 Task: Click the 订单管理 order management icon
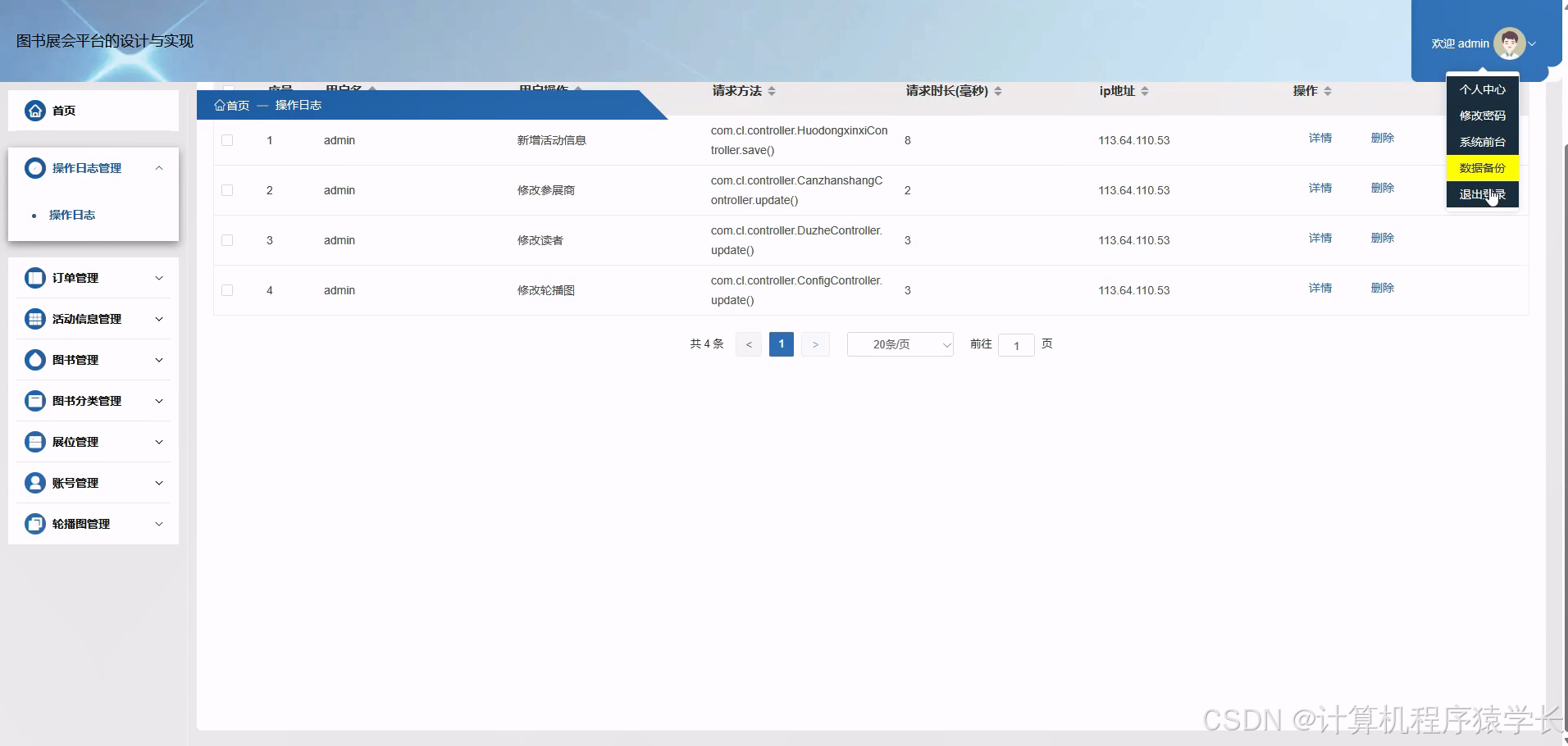(34, 278)
